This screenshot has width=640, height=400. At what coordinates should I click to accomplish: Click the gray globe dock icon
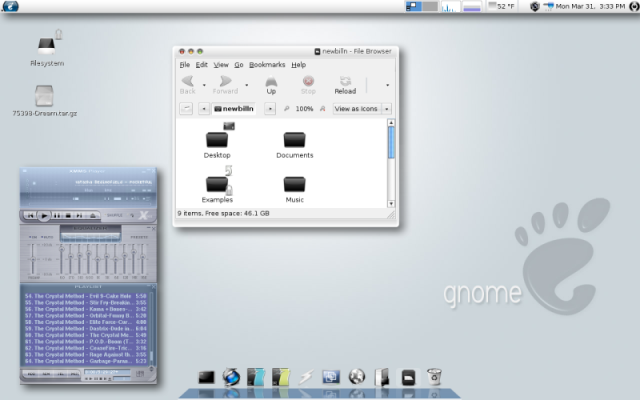click(357, 376)
